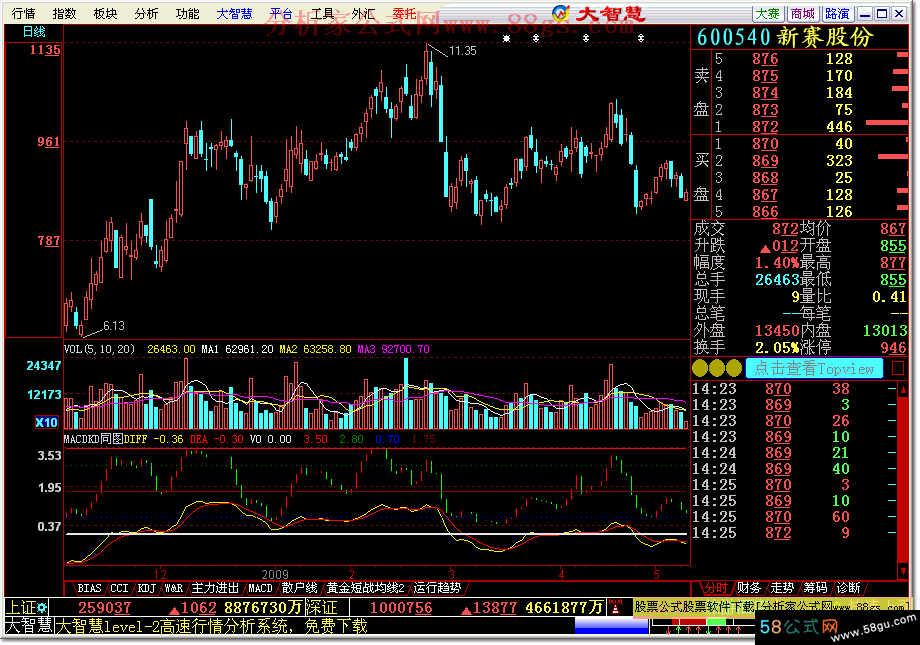Click the leftmost info star marker above chart
The image size is (920, 645).
coord(506,38)
